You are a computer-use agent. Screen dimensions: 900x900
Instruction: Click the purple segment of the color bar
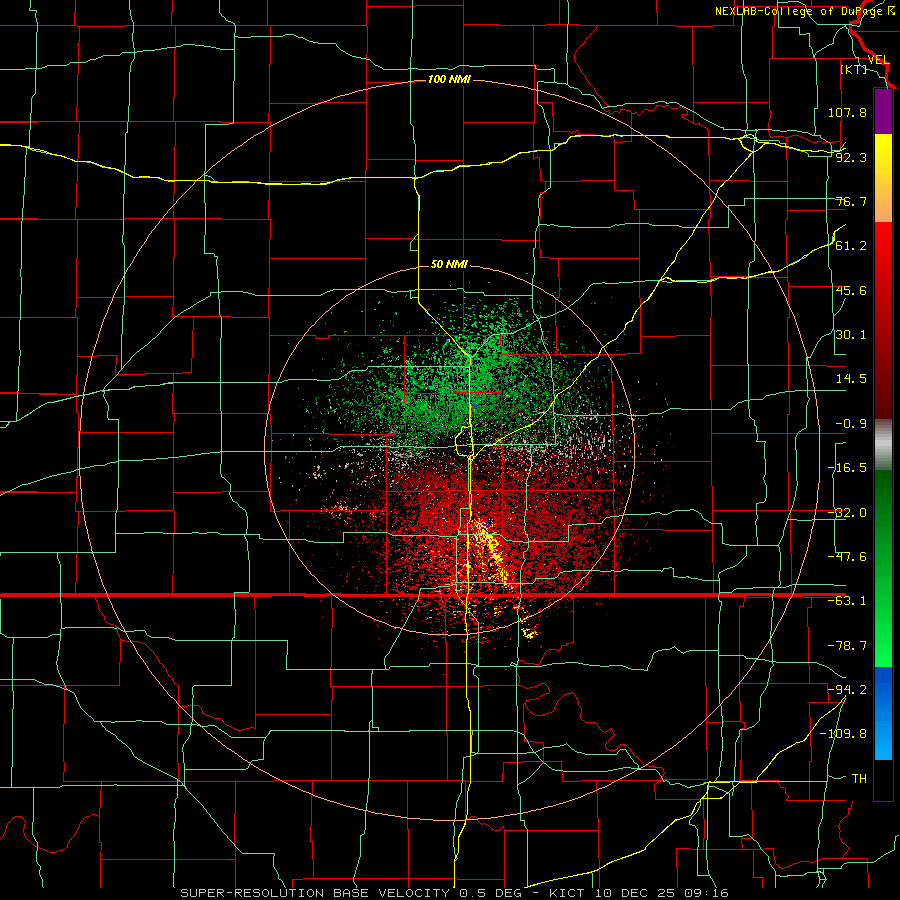click(883, 111)
